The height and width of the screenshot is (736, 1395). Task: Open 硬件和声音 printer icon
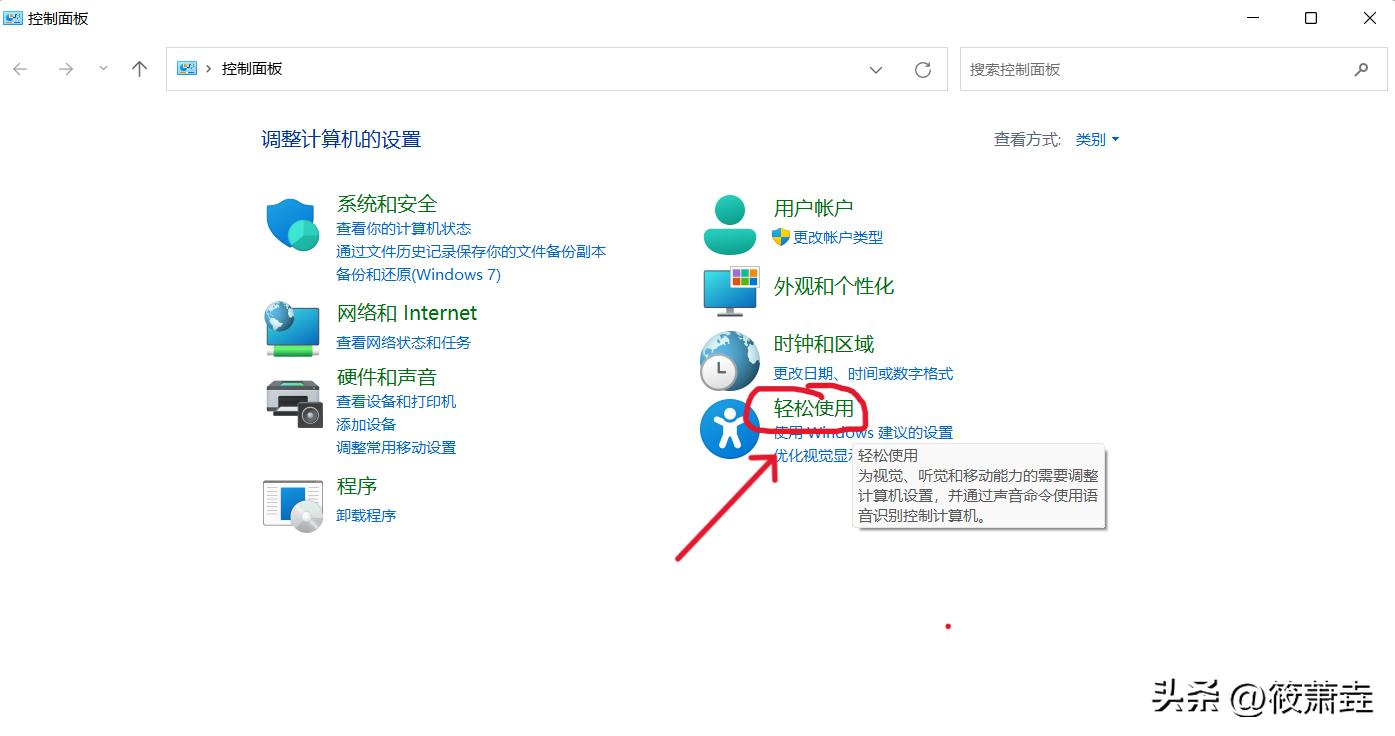click(291, 407)
